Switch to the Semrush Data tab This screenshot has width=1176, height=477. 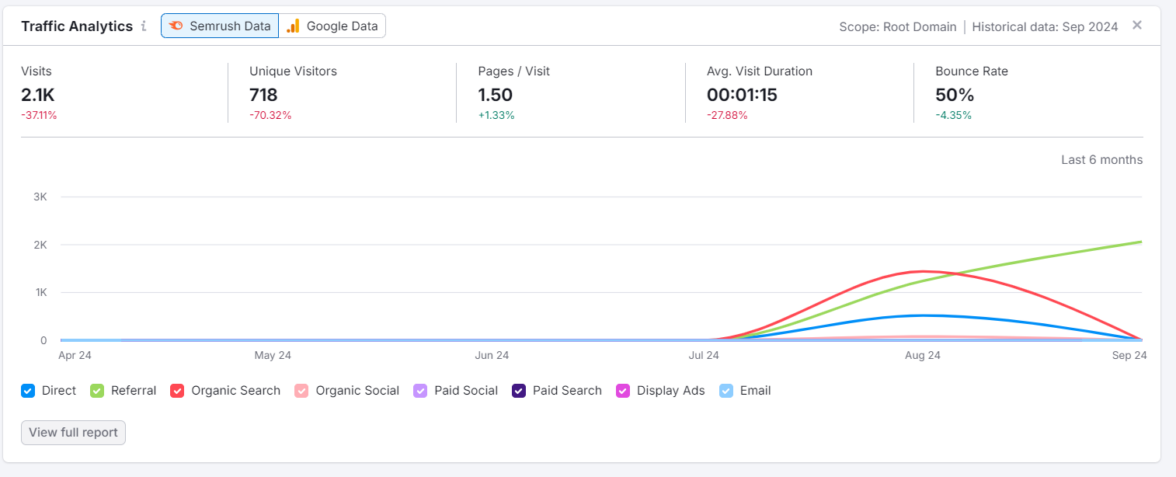219,26
